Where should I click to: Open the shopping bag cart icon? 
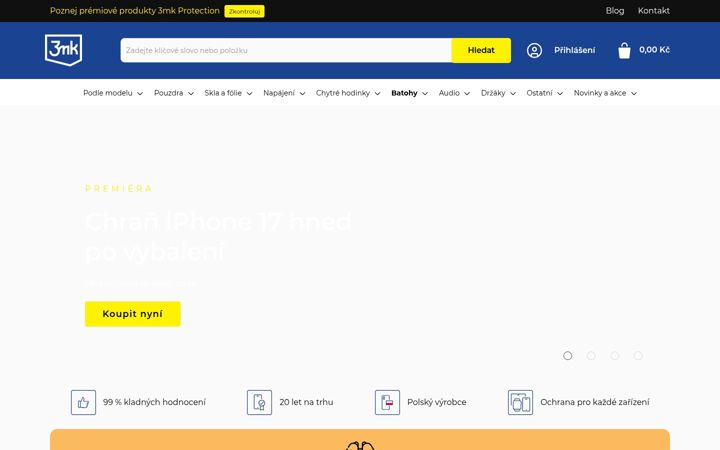pos(624,51)
